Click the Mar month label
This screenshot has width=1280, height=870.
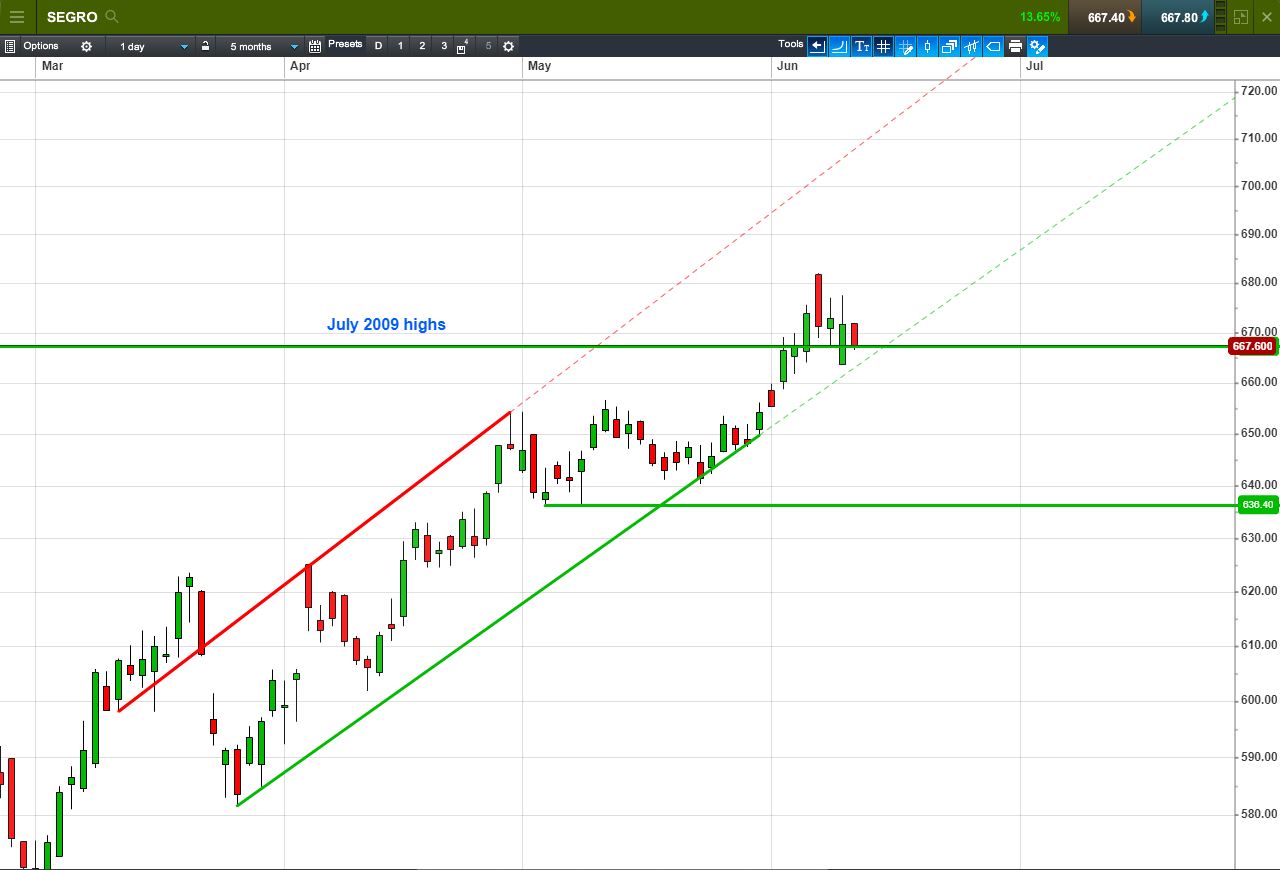(52, 66)
